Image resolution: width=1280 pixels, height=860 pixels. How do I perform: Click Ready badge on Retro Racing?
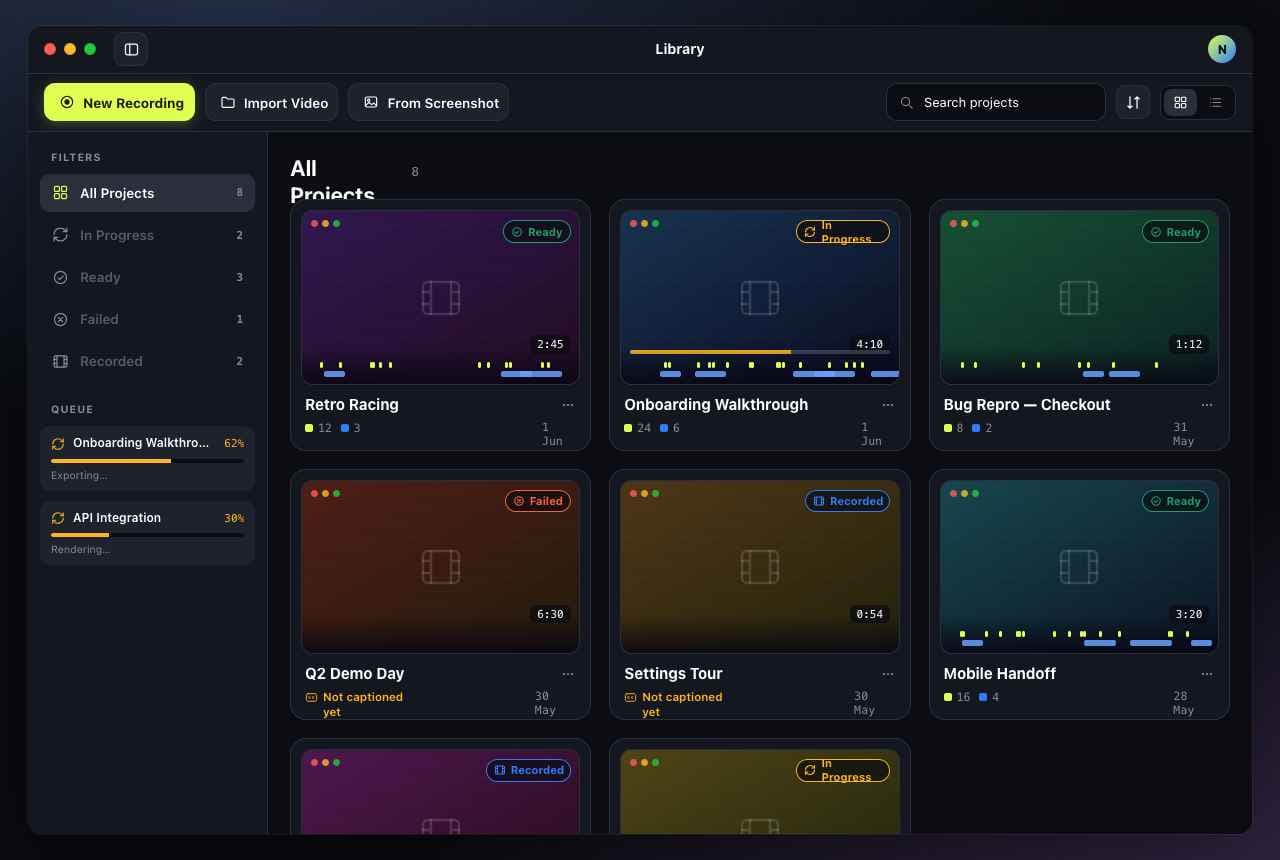[x=537, y=232]
